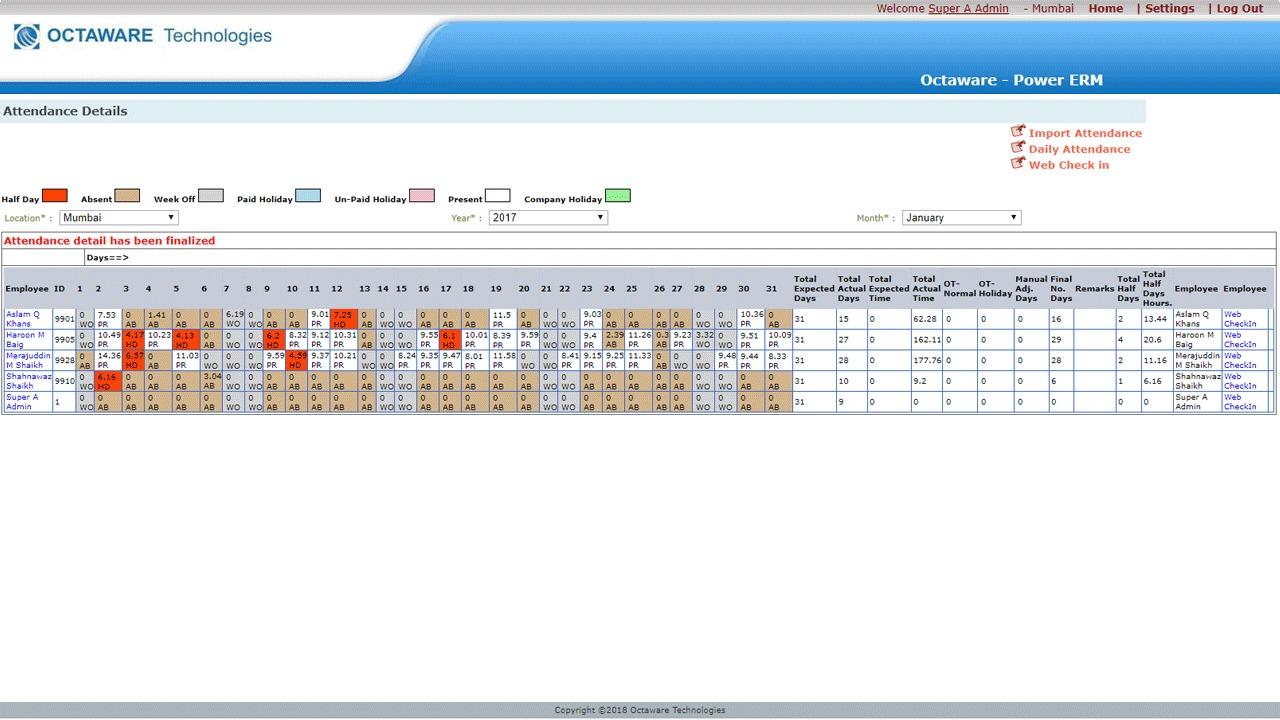Click the tan Absent legend swatch
Screen dimensions: 1280x720
(x=127, y=196)
